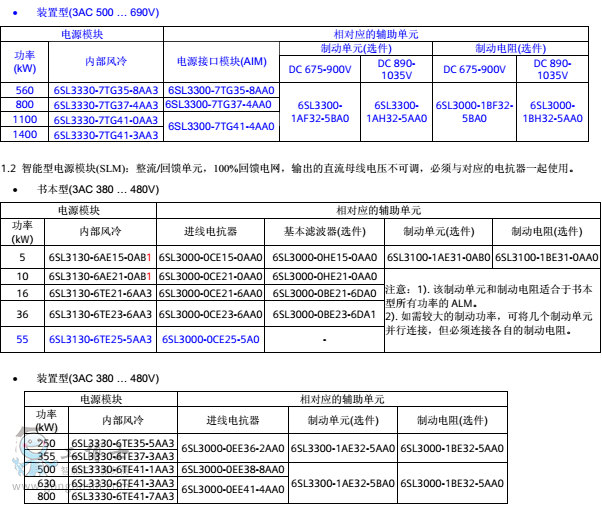Viewport: 602px width, 506px height.
Task: Click filter 6SL3000-0BE23-6DA1
Action: click(325, 314)
